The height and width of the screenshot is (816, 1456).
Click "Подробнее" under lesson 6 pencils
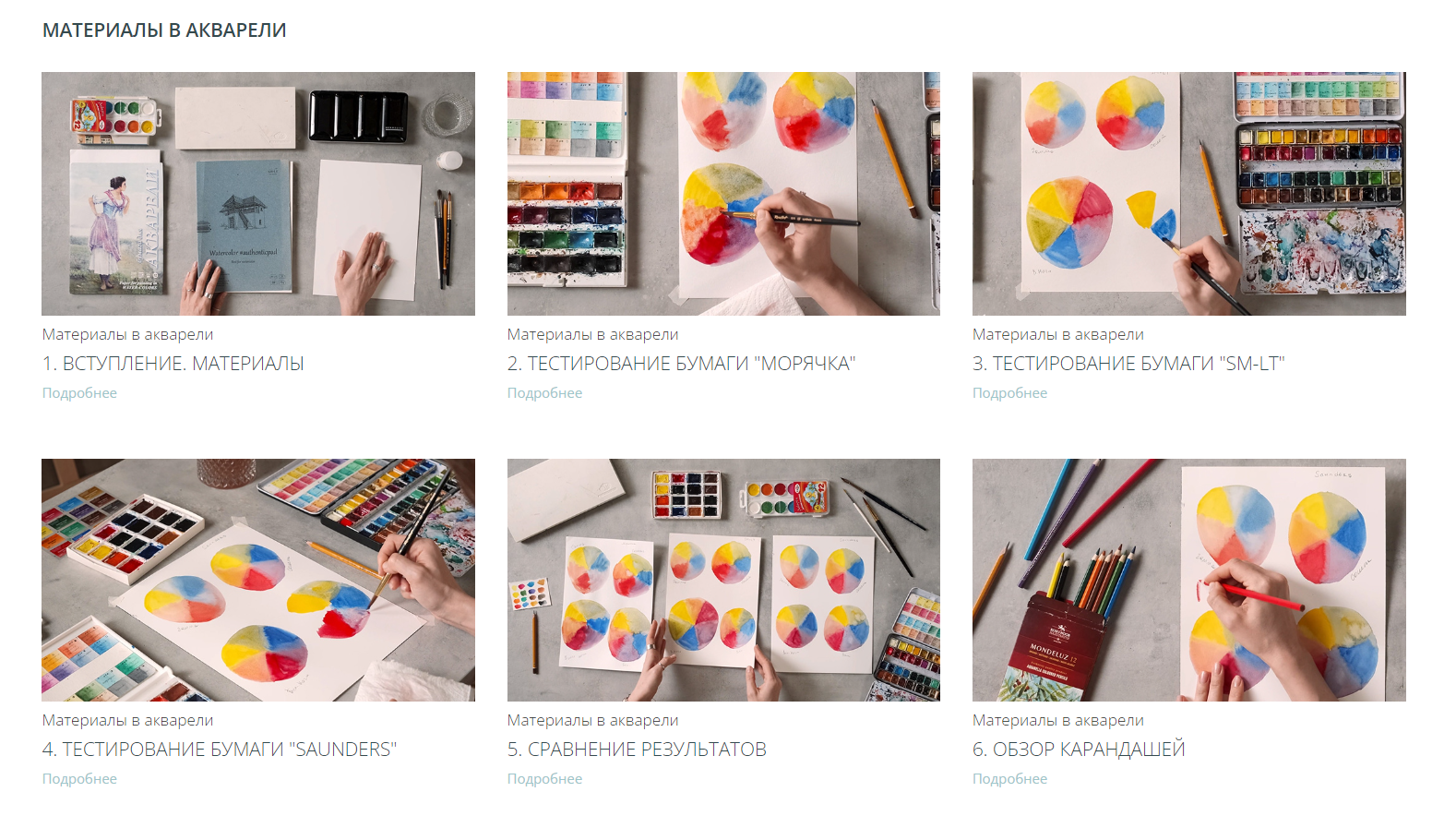pyautogui.click(x=1009, y=779)
